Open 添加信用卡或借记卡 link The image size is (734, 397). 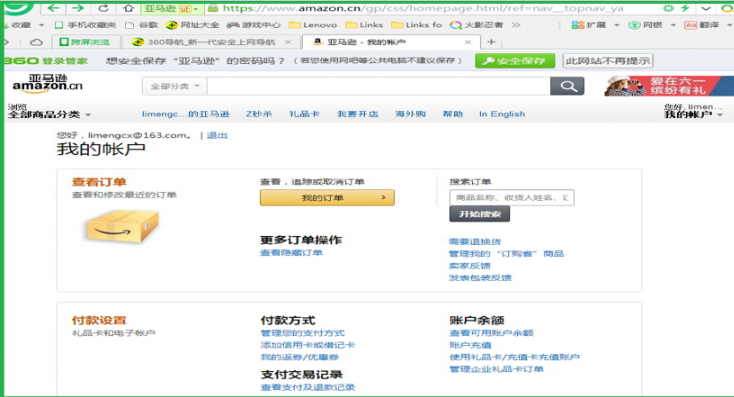[x=308, y=345]
